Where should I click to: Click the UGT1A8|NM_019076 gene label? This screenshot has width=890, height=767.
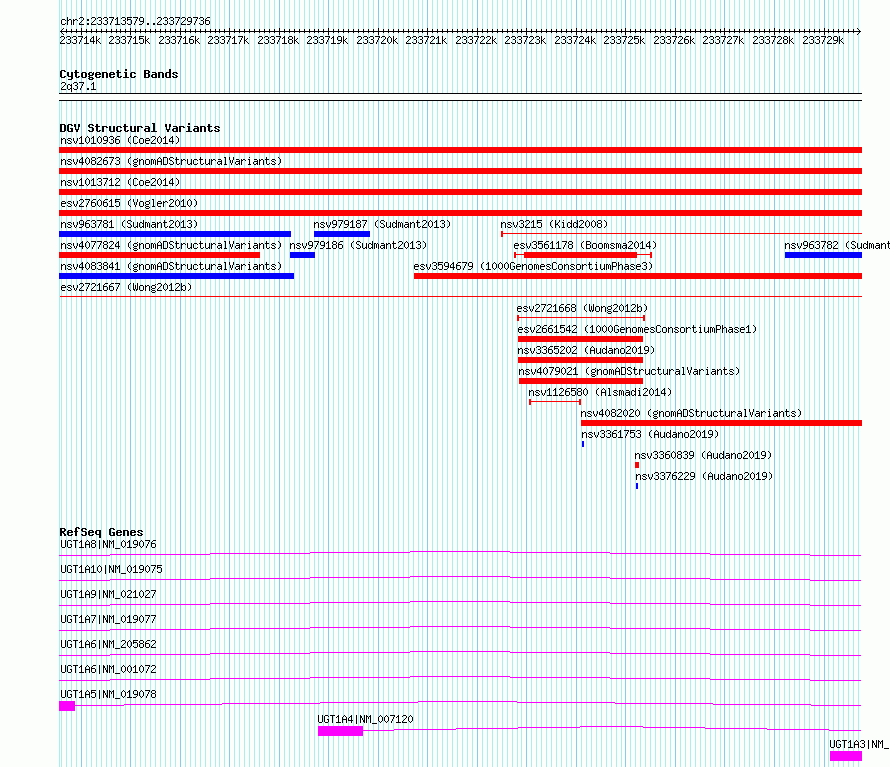[x=108, y=544]
